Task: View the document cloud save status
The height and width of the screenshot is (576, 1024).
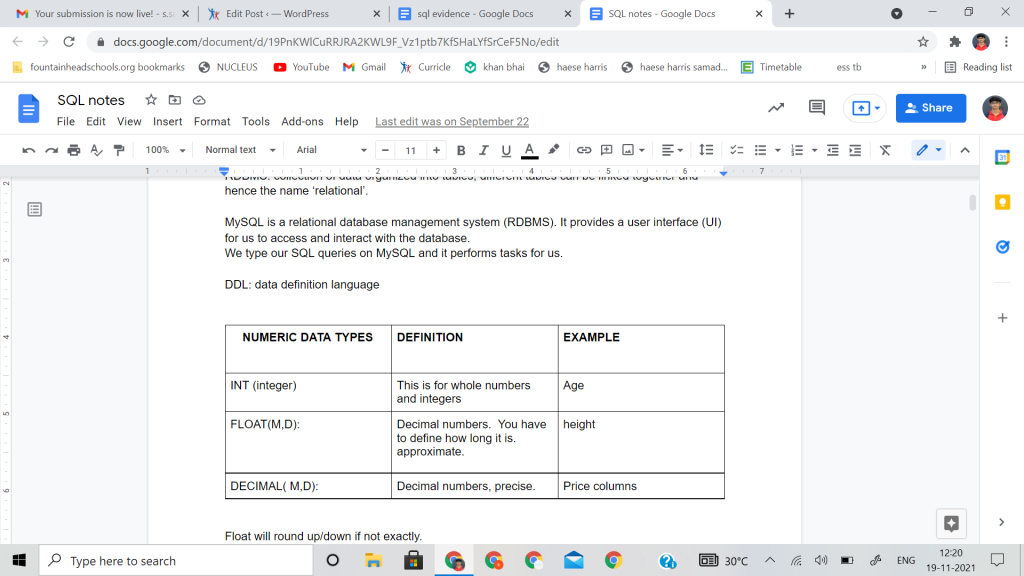Action: (199, 100)
